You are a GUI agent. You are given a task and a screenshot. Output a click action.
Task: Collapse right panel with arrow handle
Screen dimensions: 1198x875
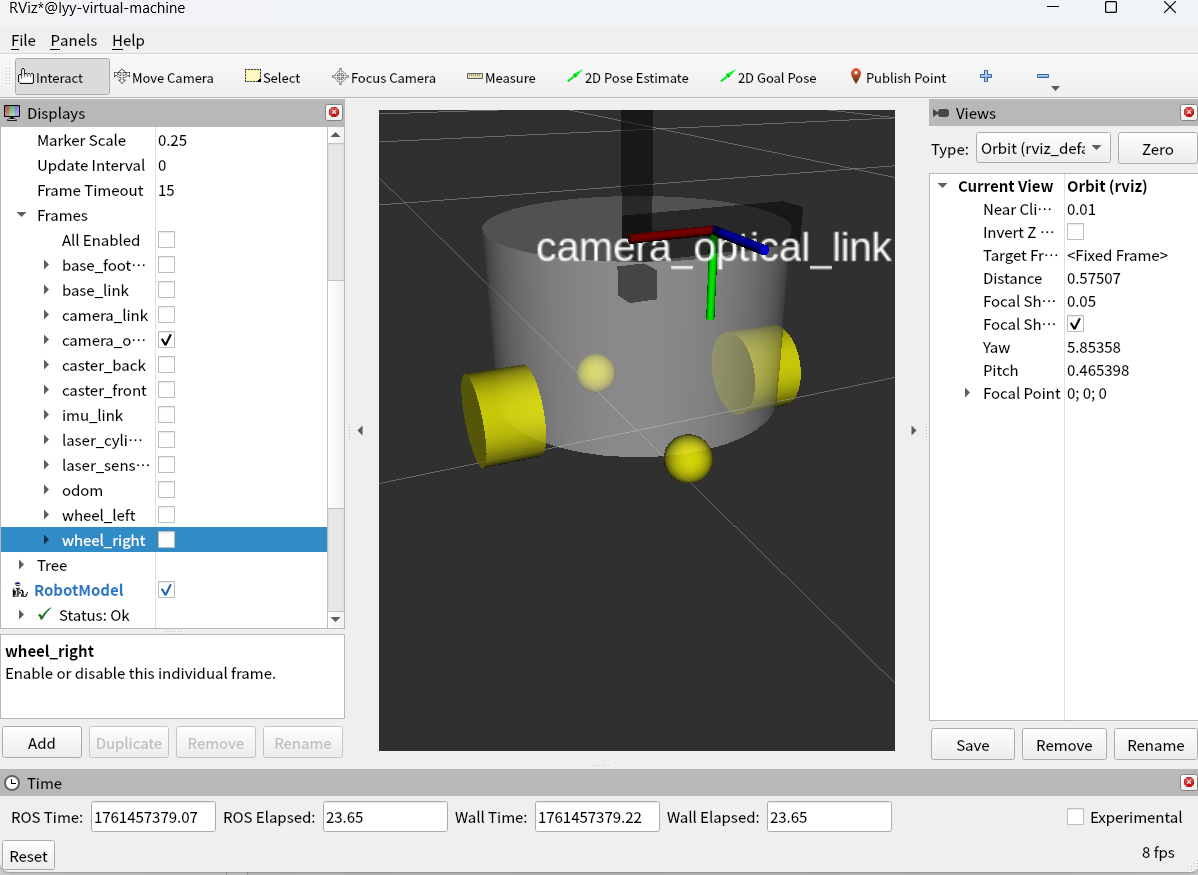click(x=913, y=430)
